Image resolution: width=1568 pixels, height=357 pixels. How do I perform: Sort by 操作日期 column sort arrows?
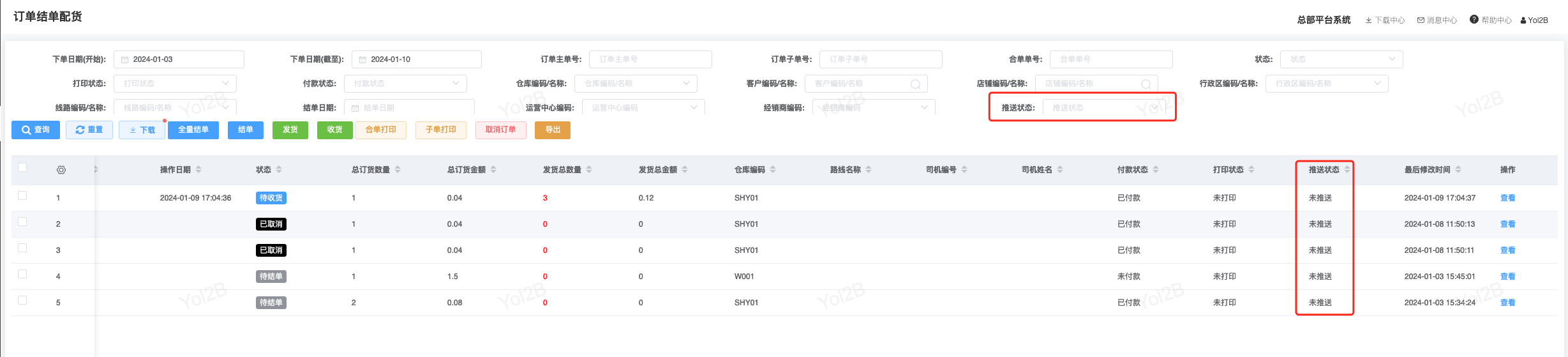click(198, 170)
